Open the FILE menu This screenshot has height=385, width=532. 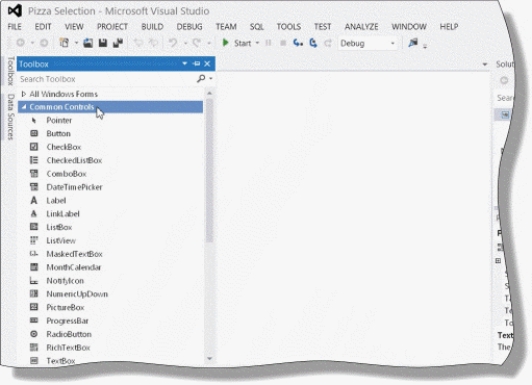[x=15, y=26]
